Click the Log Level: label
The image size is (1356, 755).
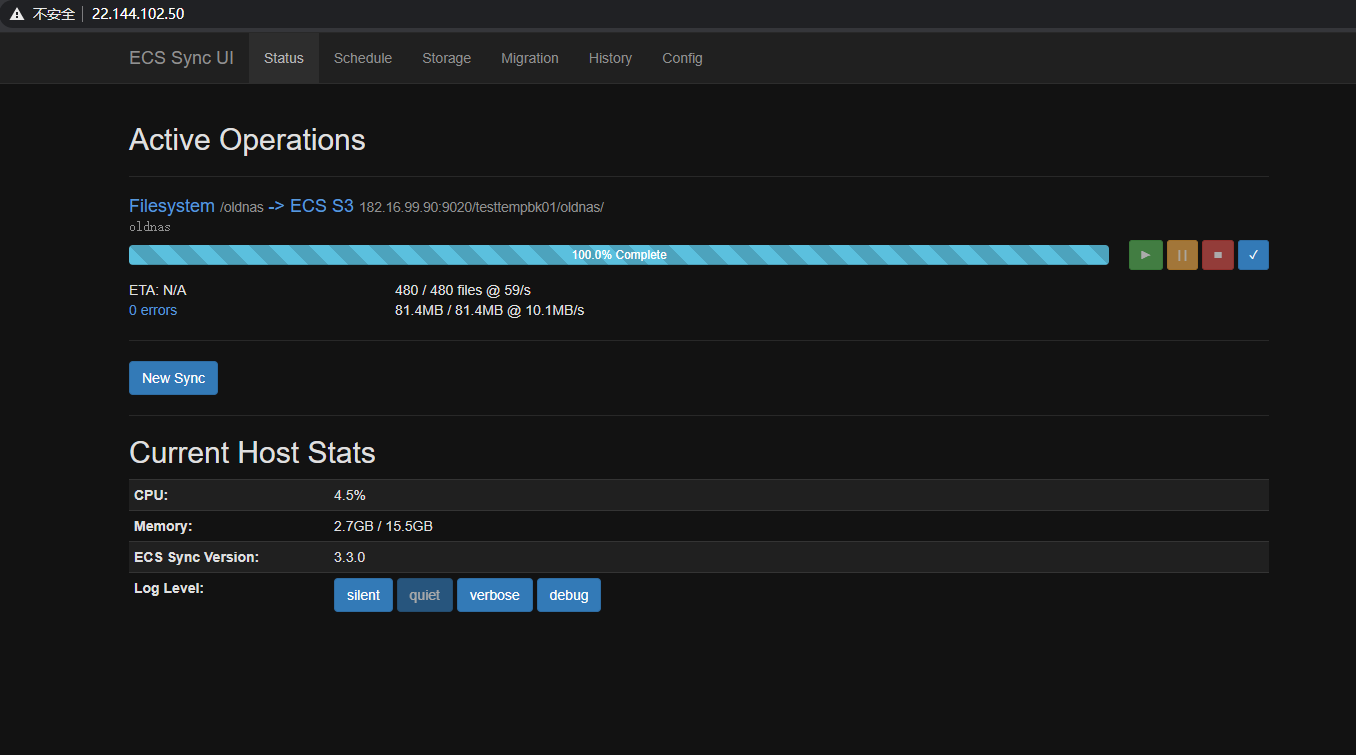click(169, 588)
